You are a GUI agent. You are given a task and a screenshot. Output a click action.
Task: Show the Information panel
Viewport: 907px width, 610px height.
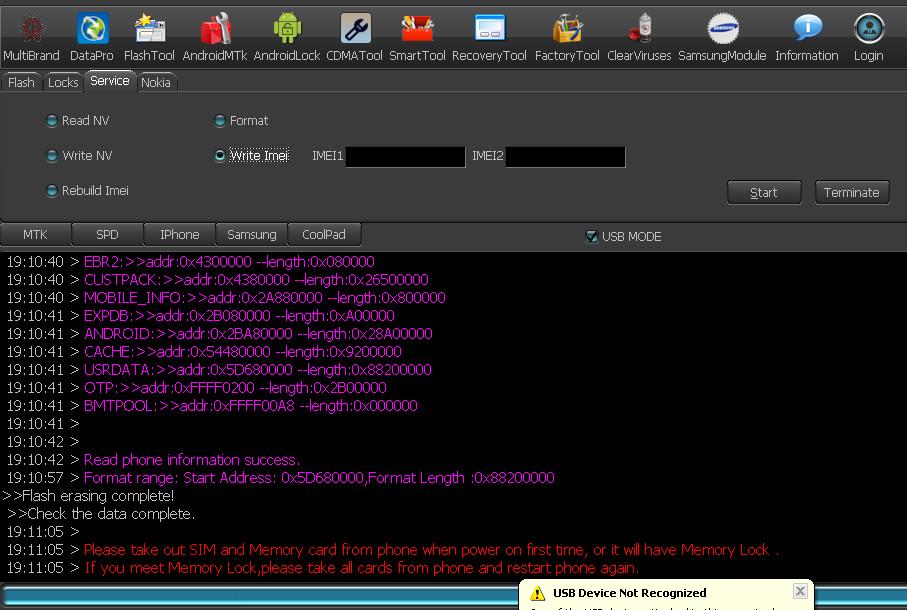pos(807,38)
